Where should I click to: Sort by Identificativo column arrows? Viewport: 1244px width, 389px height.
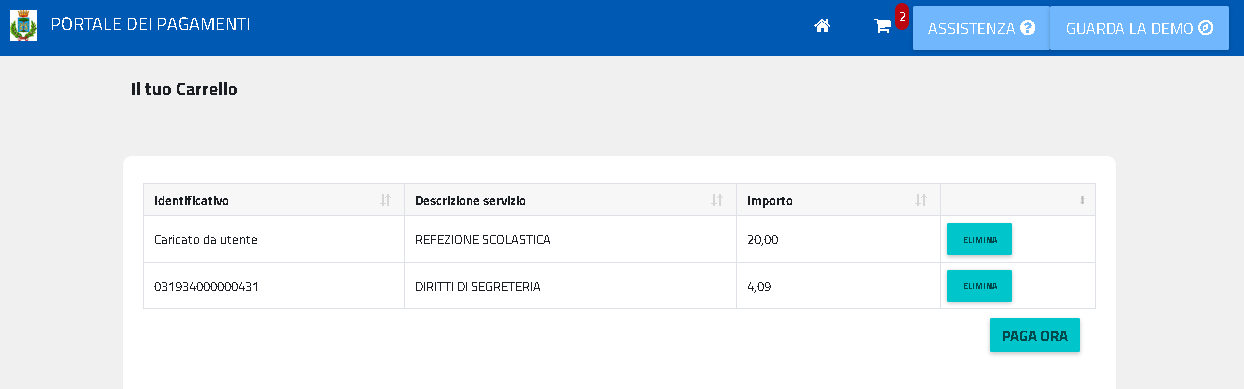point(386,200)
